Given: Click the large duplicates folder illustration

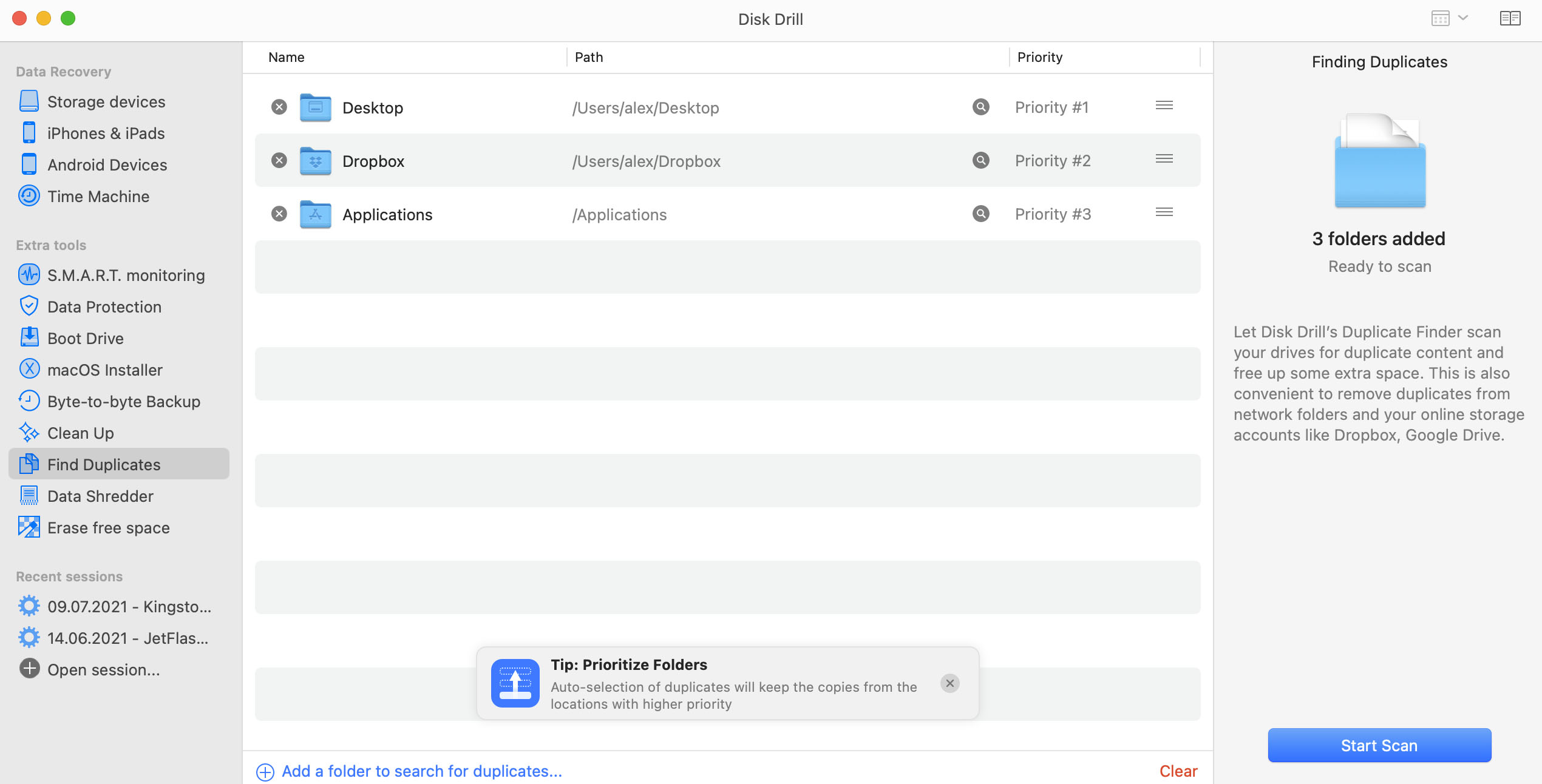Looking at the screenshot, I should (1380, 161).
